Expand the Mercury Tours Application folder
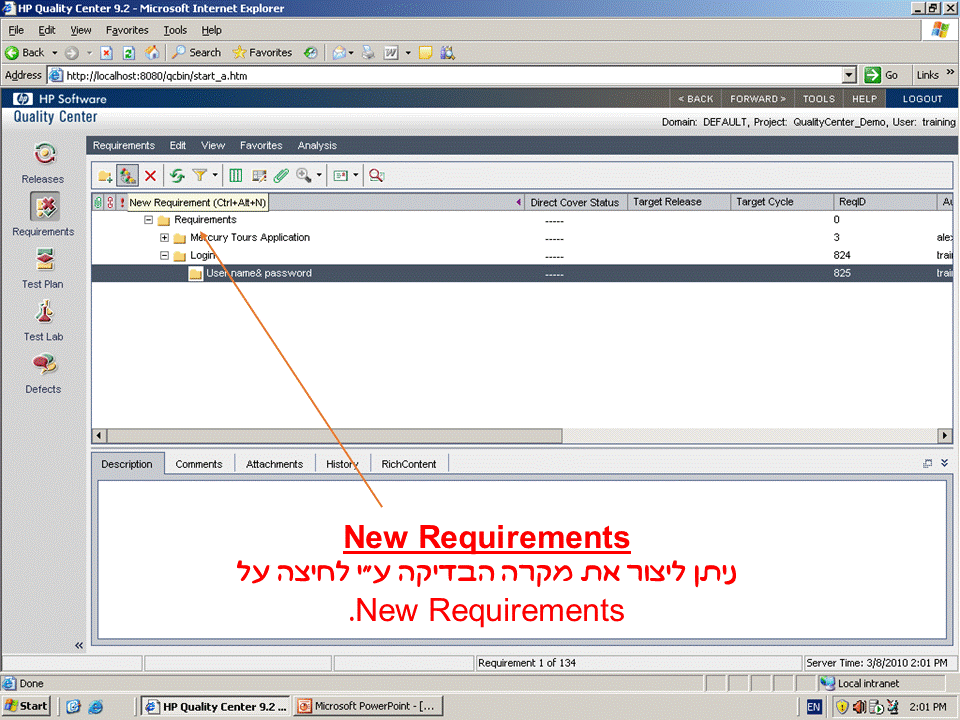Screen dimensions: 960x720 coord(164,237)
